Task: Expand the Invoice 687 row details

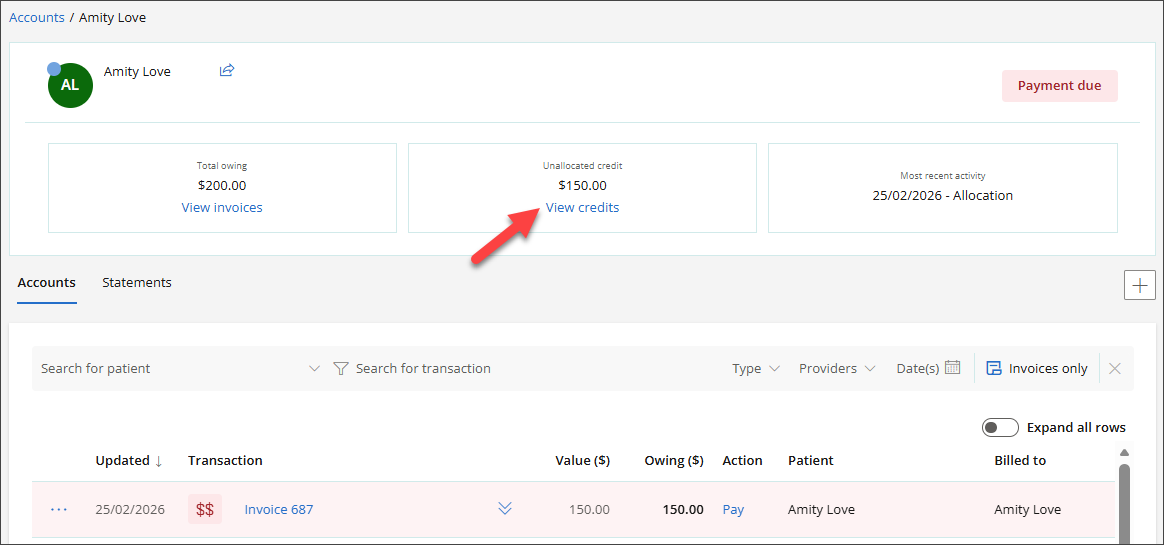Action: [x=505, y=509]
